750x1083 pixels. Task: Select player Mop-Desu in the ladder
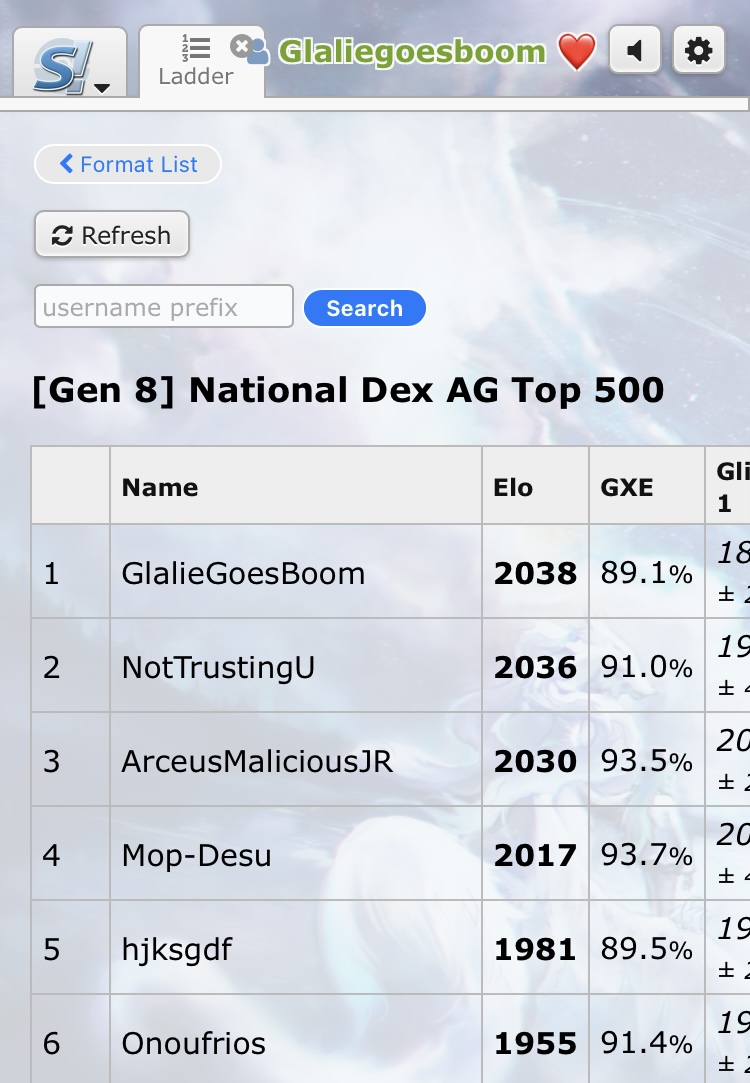tap(197, 855)
